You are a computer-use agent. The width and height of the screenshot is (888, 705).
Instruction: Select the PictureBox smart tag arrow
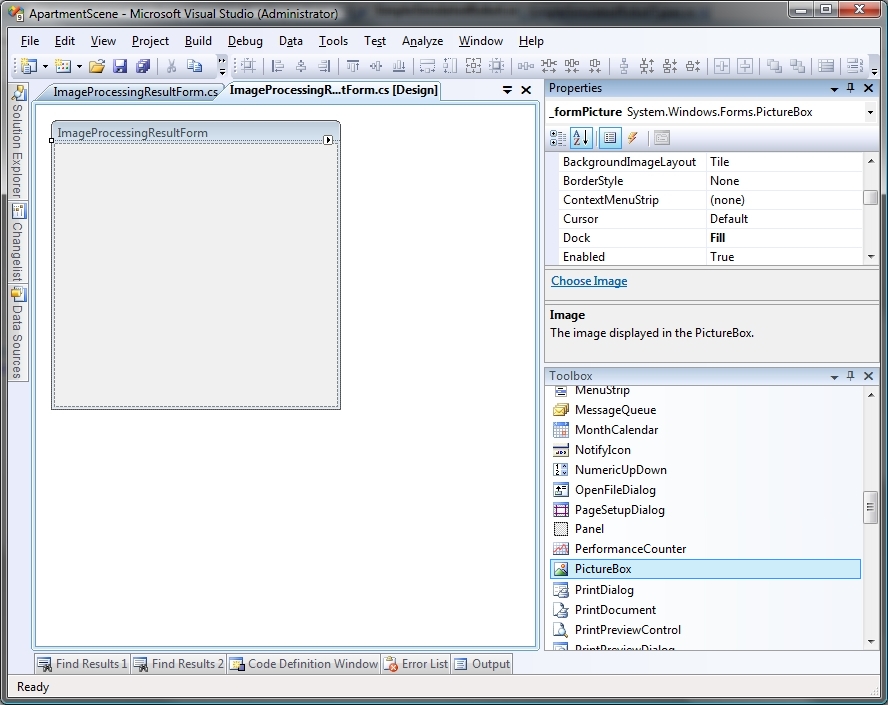(x=328, y=140)
